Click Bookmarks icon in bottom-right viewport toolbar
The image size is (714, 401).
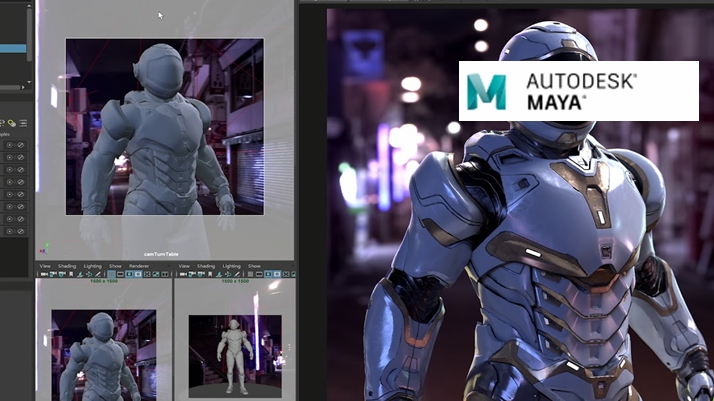point(210,274)
